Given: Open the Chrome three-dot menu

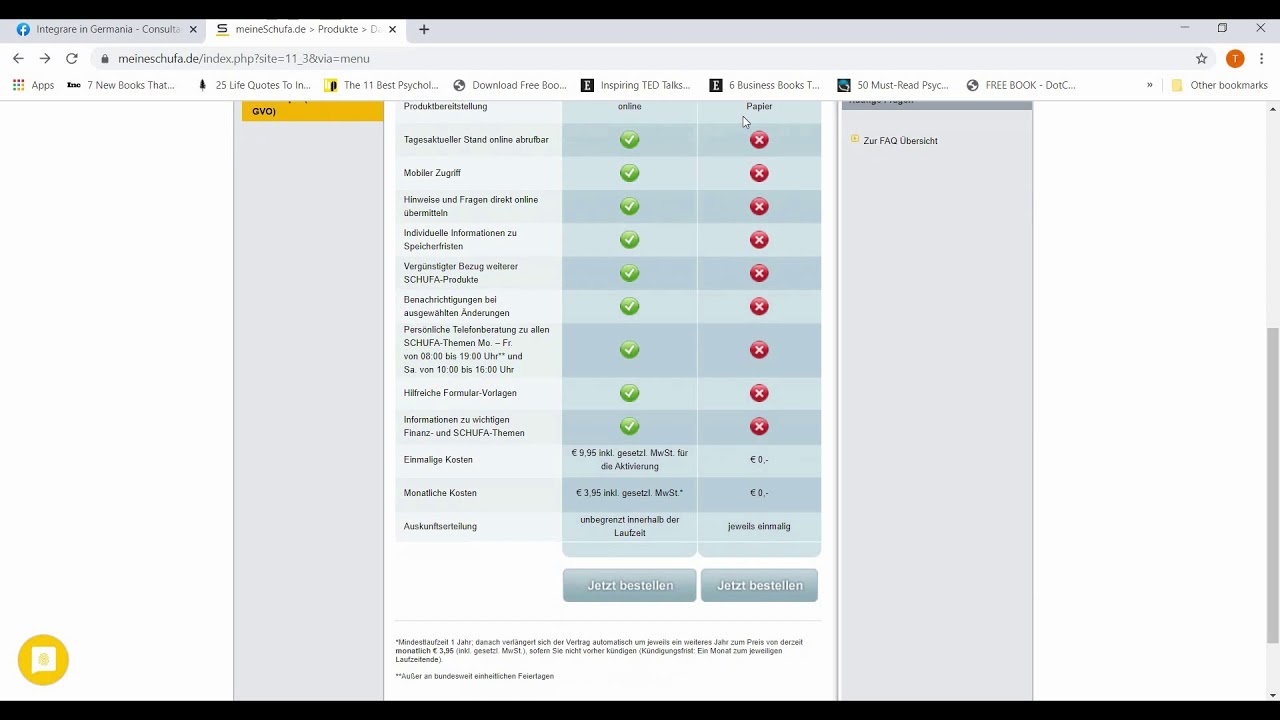Looking at the screenshot, I should tap(1262, 59).
